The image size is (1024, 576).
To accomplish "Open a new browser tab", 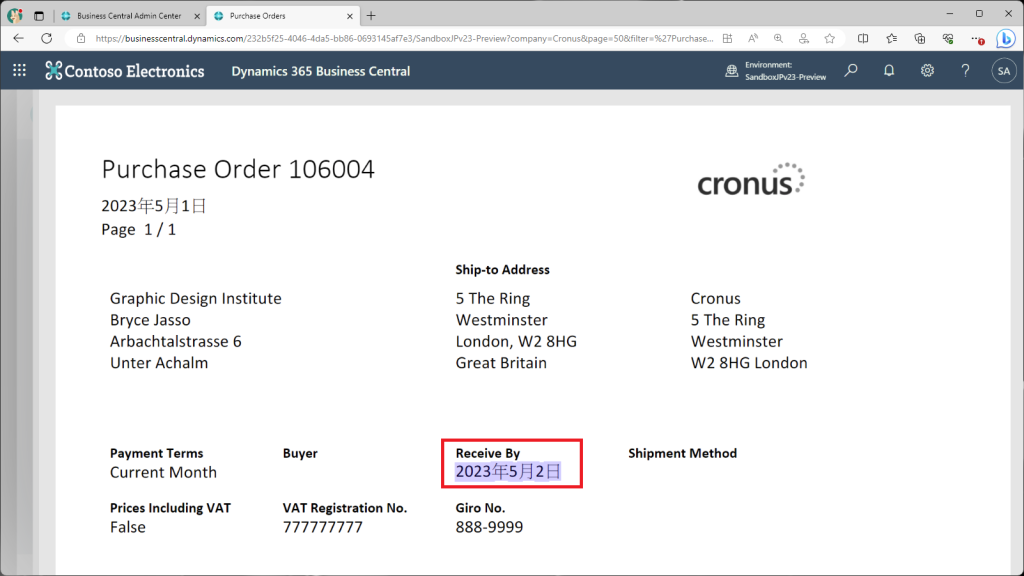I will click(x=371, y=16).
